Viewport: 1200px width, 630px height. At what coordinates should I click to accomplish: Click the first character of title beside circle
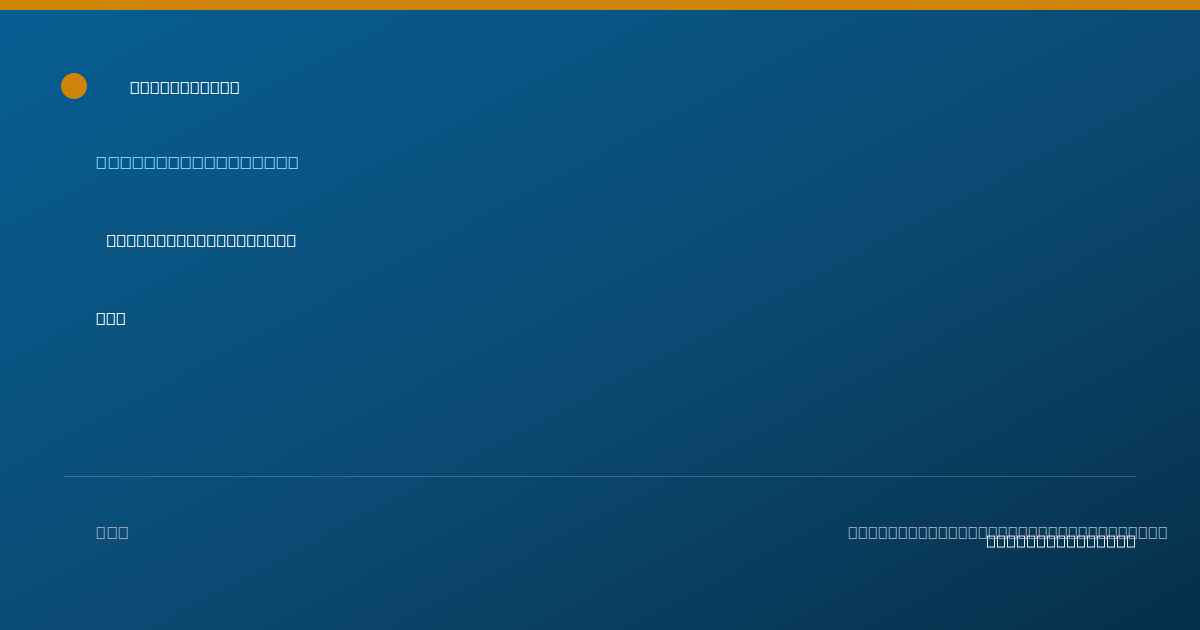[135, 87]
